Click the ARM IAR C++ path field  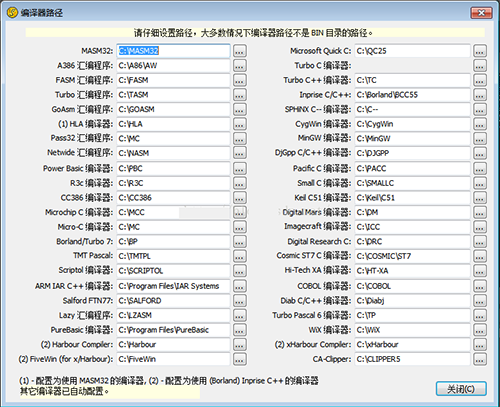coord(173,286)
